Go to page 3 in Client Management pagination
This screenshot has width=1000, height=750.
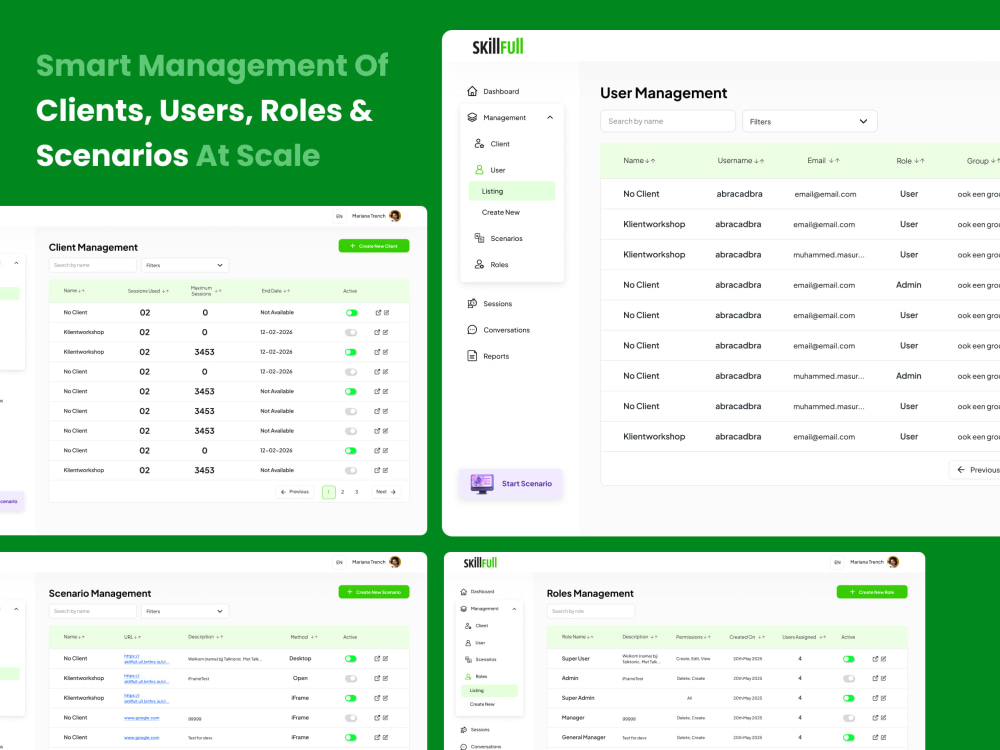click(357, 492)
